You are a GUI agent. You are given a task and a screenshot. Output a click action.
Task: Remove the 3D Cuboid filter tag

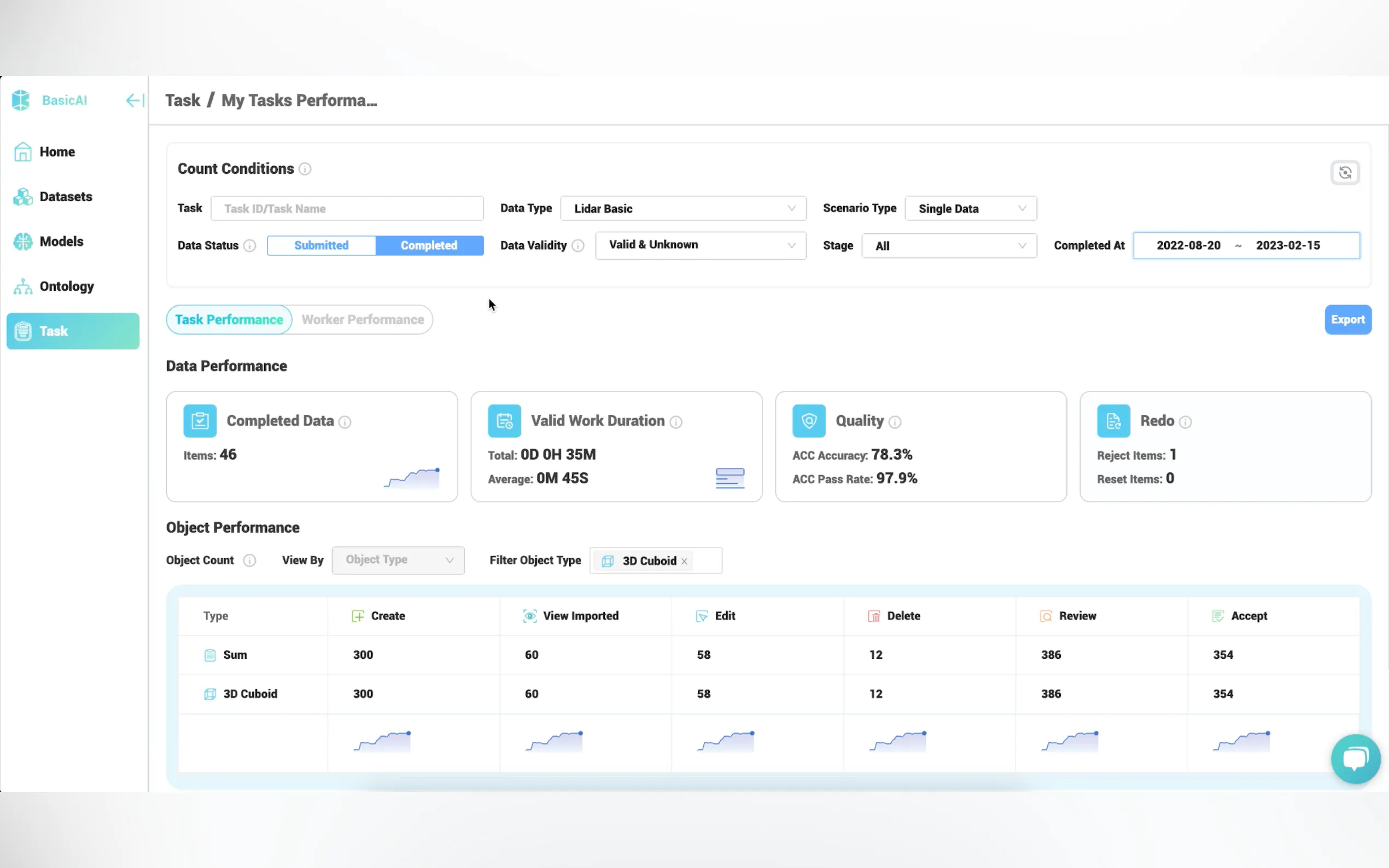click(684, 562)
